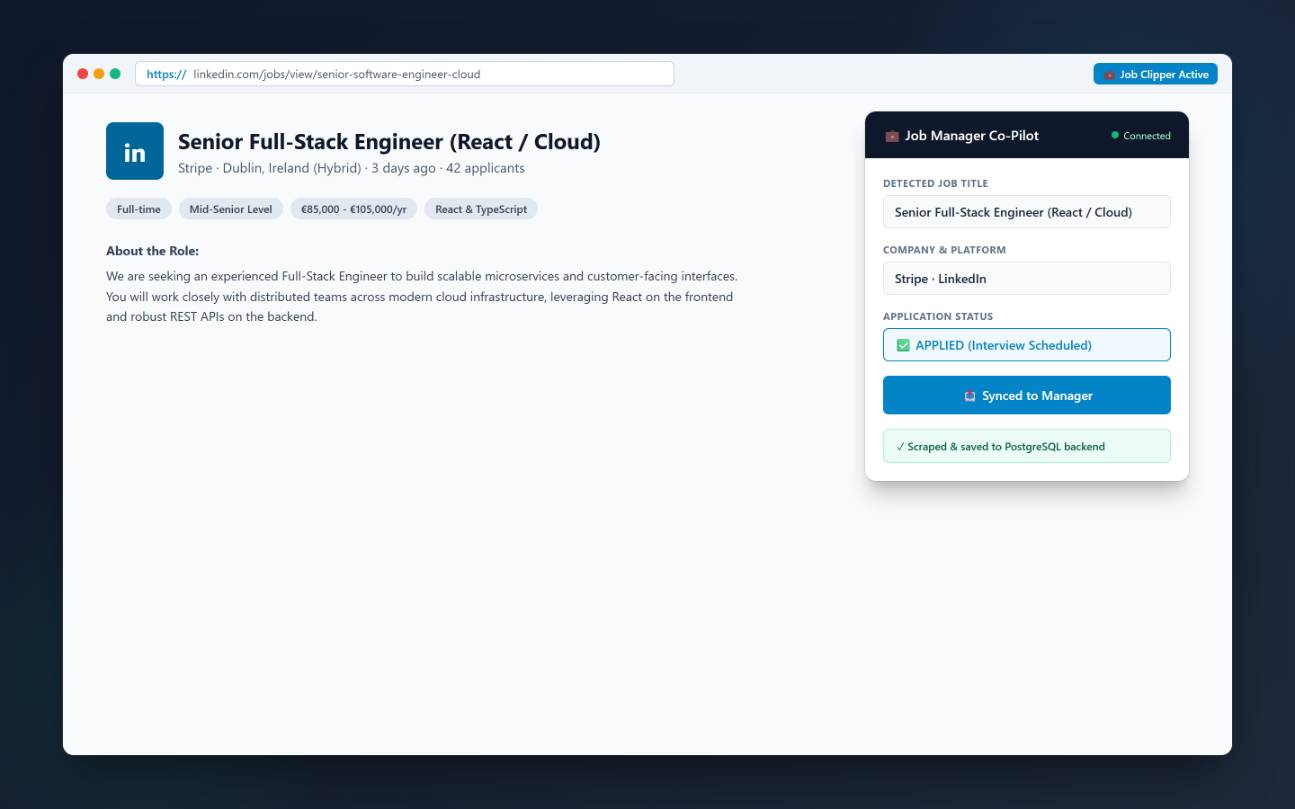Click the COMPANY & PLATFORM label
This screenshot has width=1295, height=809.
(x=944, y=250)
